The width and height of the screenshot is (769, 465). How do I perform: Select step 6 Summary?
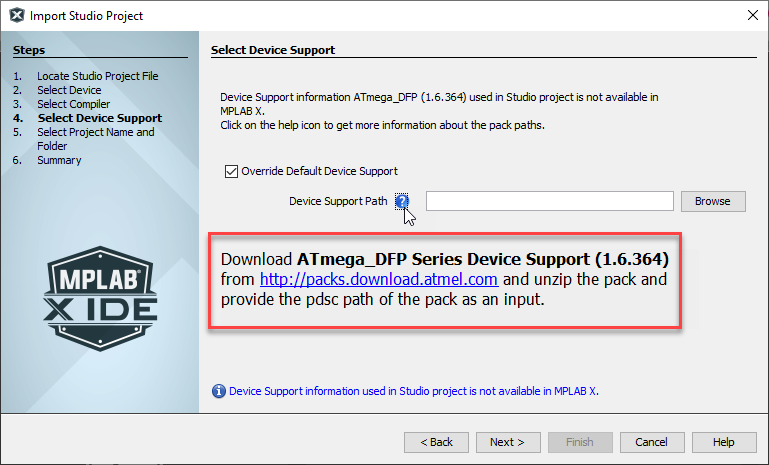click(x=59, y=160)
